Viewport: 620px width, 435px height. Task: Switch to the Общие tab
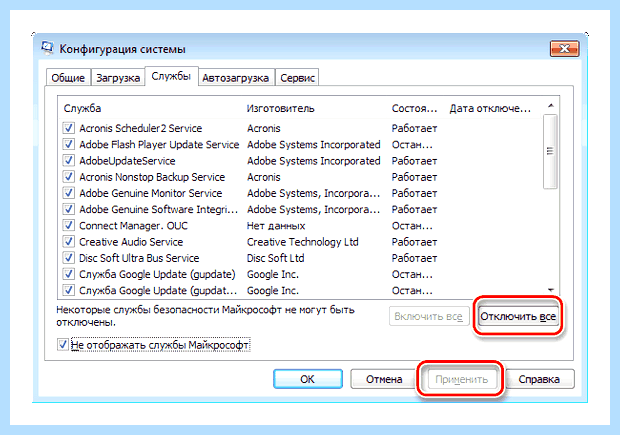tap(68, 78)
